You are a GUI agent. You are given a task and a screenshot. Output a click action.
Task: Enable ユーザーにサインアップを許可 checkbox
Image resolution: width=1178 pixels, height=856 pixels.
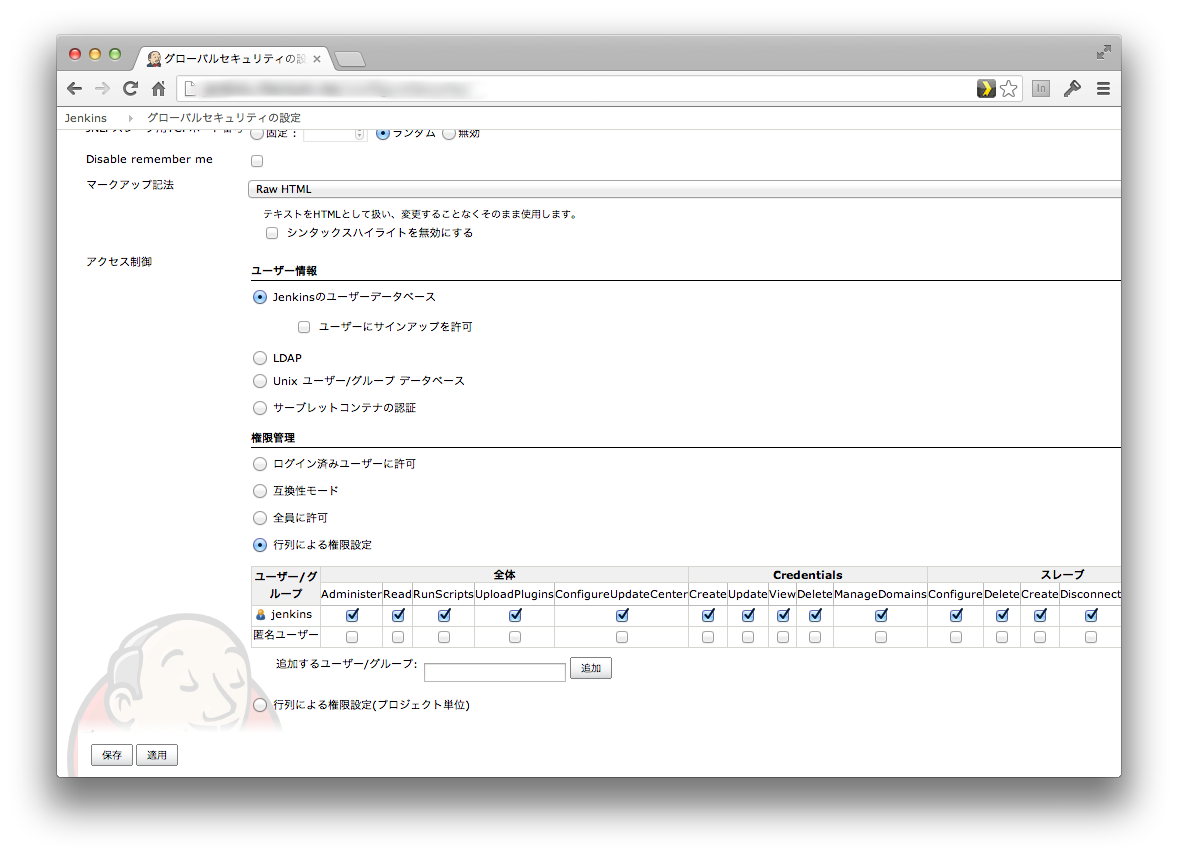304,327
